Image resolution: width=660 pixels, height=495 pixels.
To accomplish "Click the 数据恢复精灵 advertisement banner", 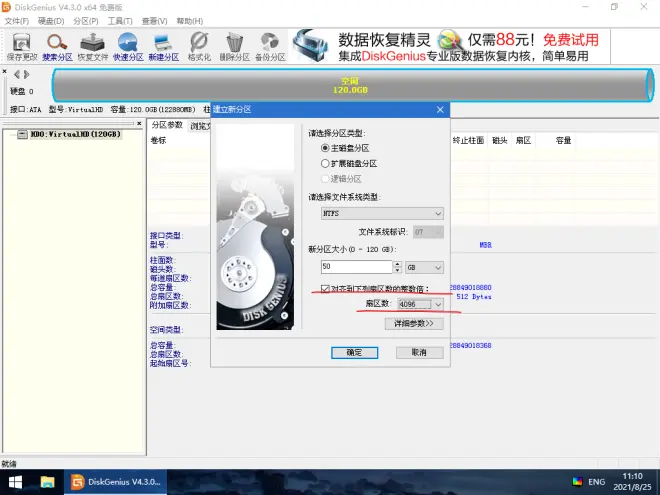I will pyautogui.click(x=450, y=46).
